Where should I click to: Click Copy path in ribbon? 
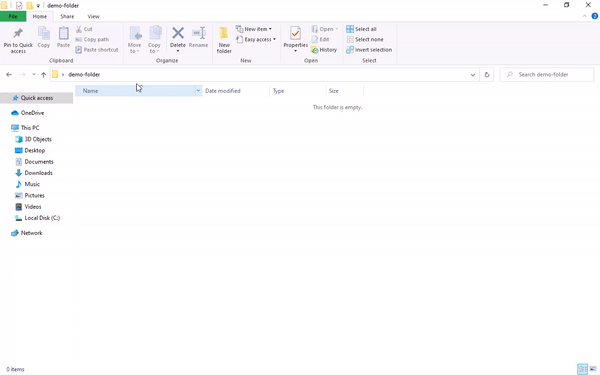point(92,39)
